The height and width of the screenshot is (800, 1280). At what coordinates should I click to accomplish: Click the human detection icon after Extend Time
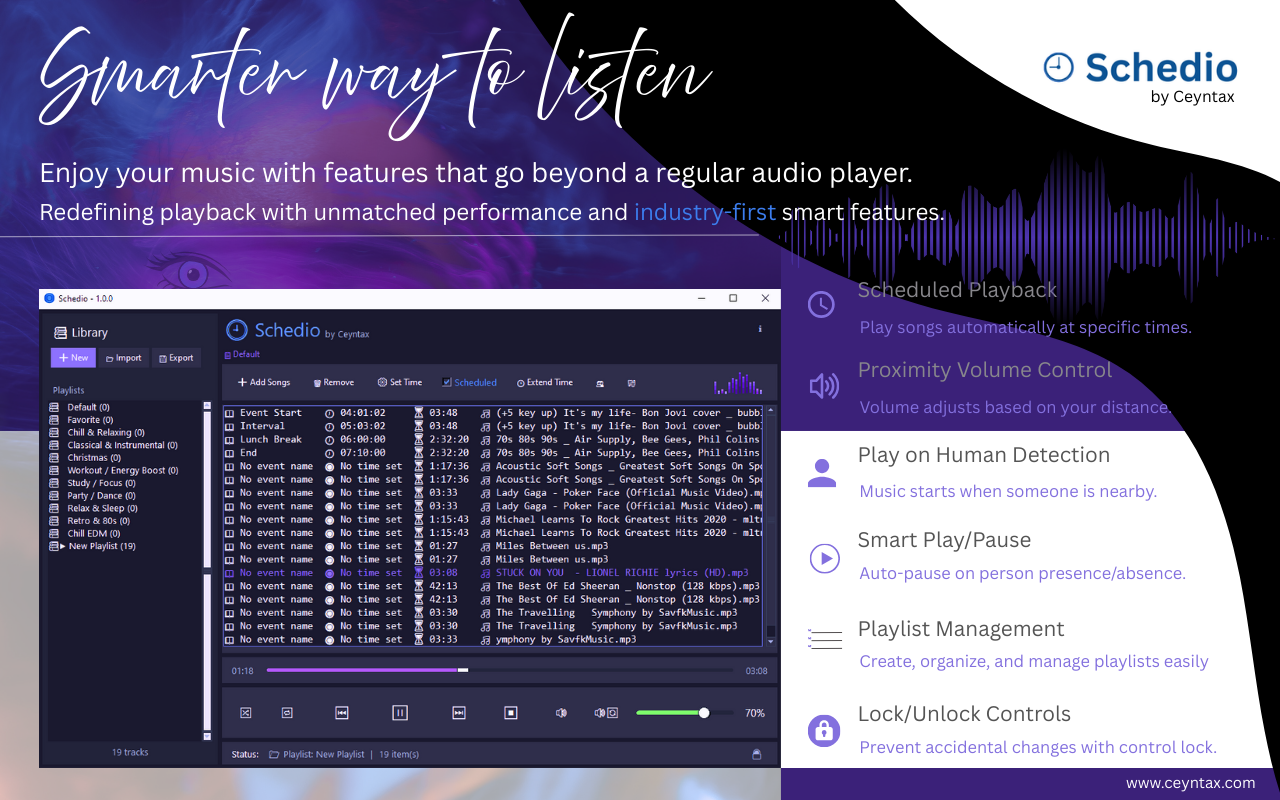click(600, 383)
